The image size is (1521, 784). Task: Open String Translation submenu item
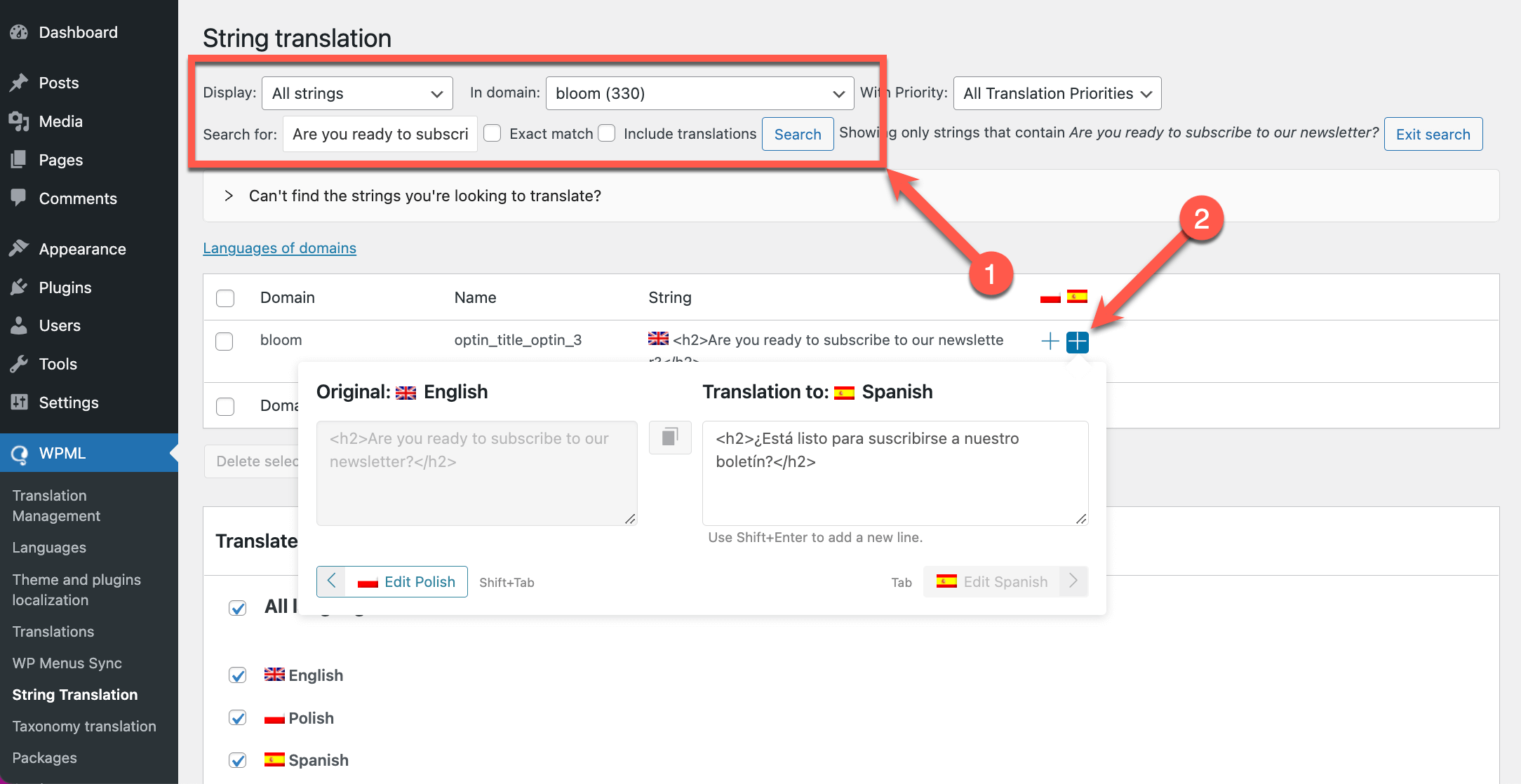point(75,694)
